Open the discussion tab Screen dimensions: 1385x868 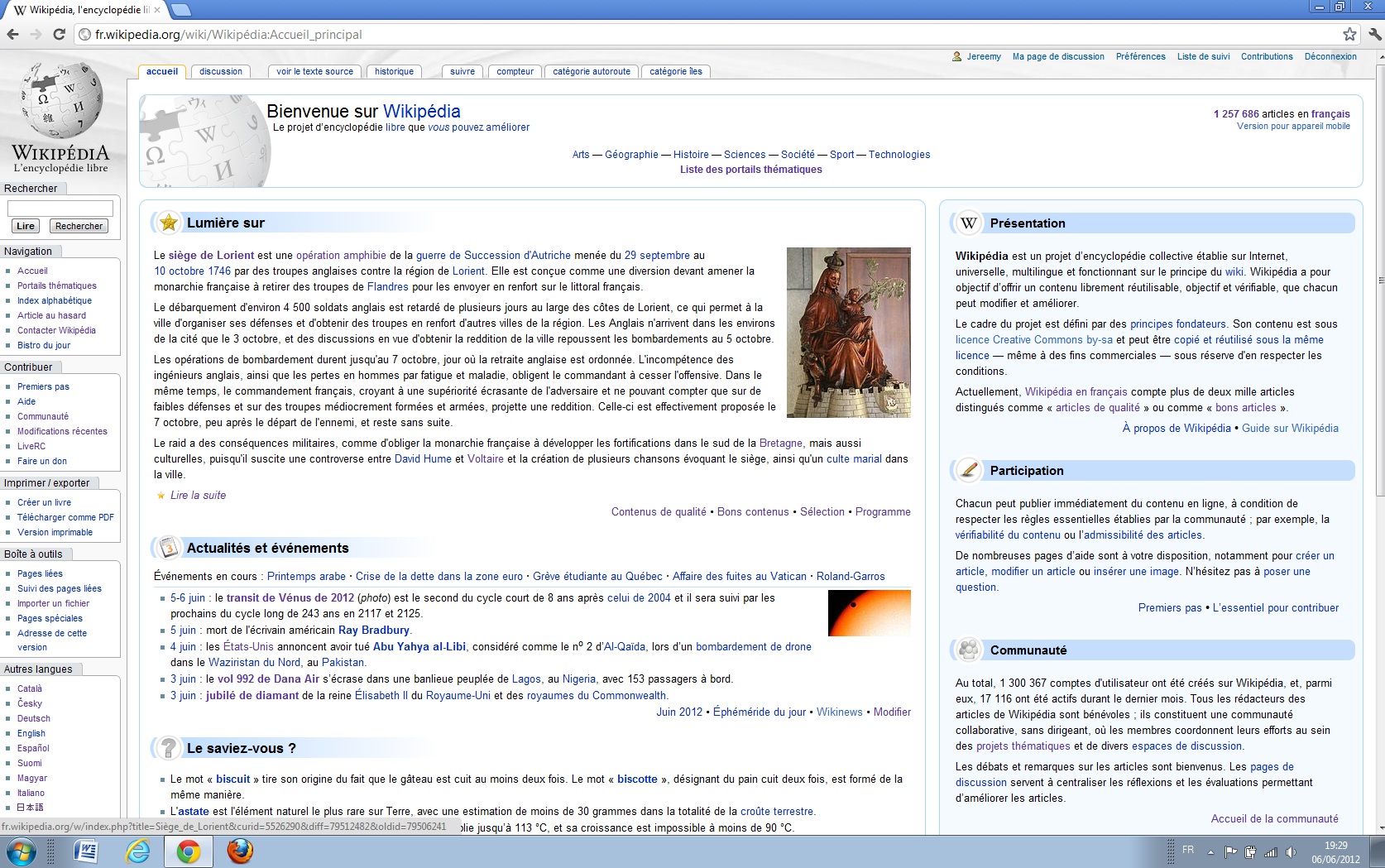click(221, 71)
